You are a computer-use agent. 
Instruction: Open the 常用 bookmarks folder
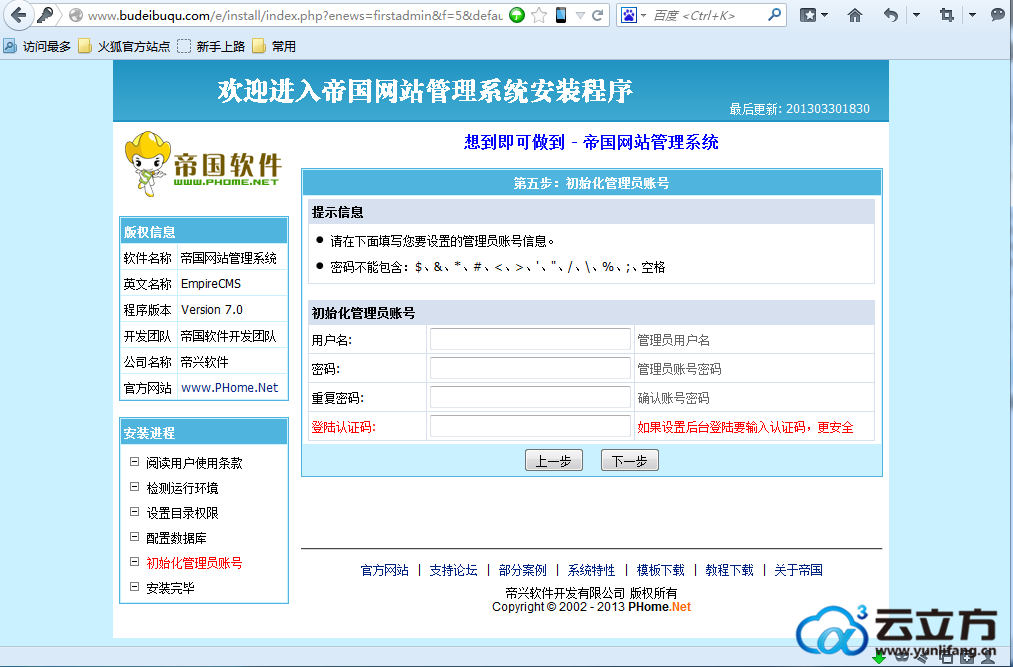click(274, 47)
